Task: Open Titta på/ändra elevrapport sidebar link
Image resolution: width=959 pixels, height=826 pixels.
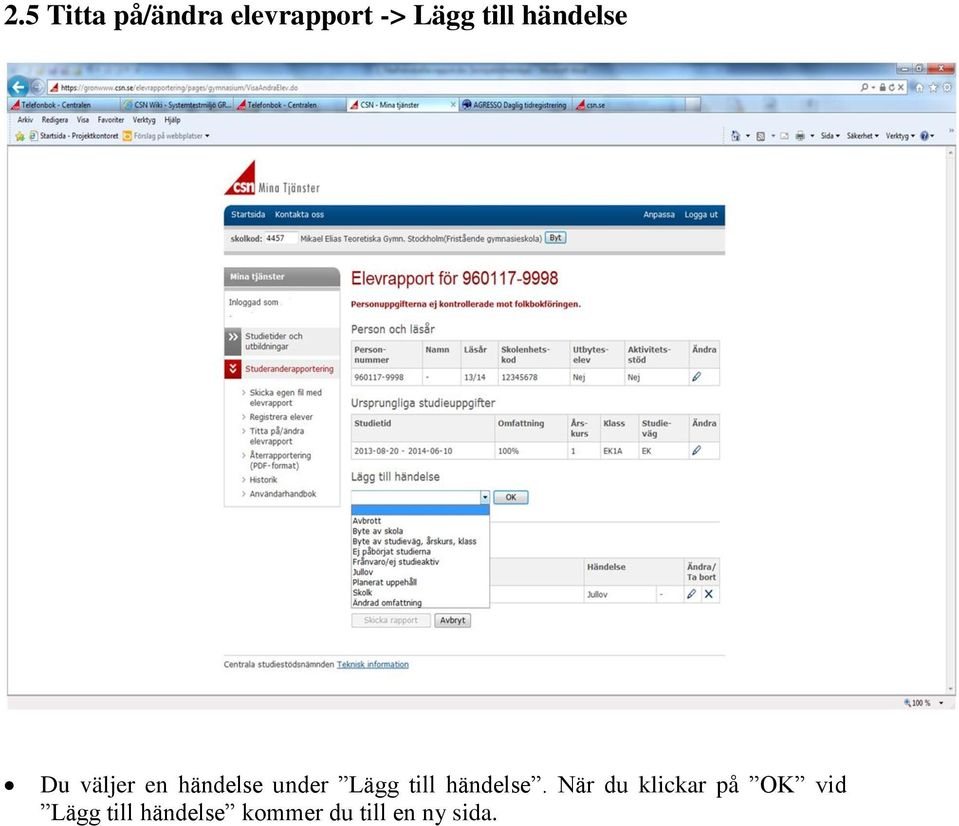Action: click(x=276, y=436)
